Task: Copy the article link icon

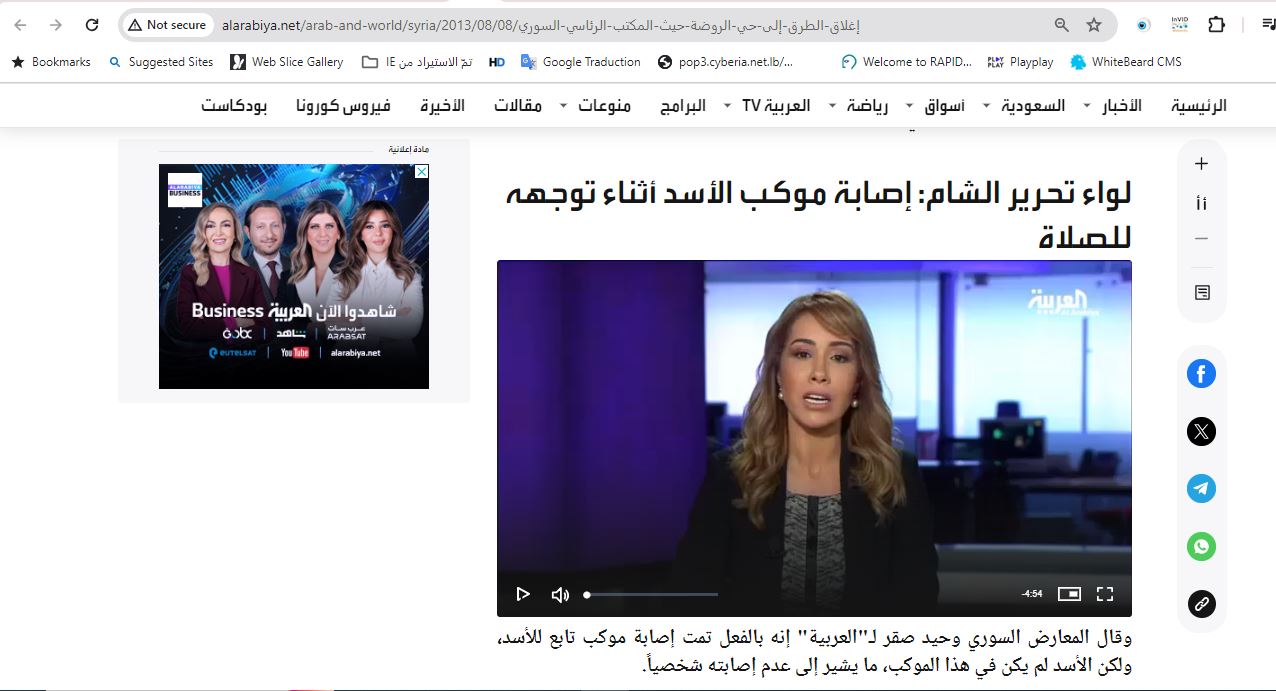Action: coord(1201,604)
